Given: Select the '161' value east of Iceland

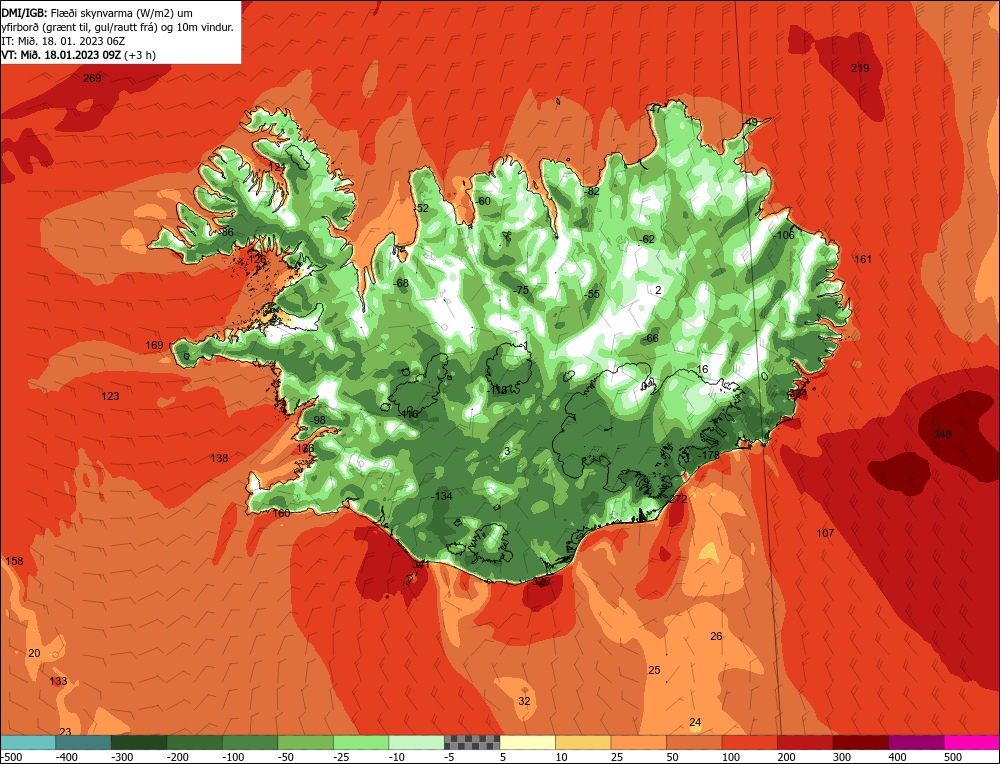Looking at the screenshot, I should pos(862,259).
